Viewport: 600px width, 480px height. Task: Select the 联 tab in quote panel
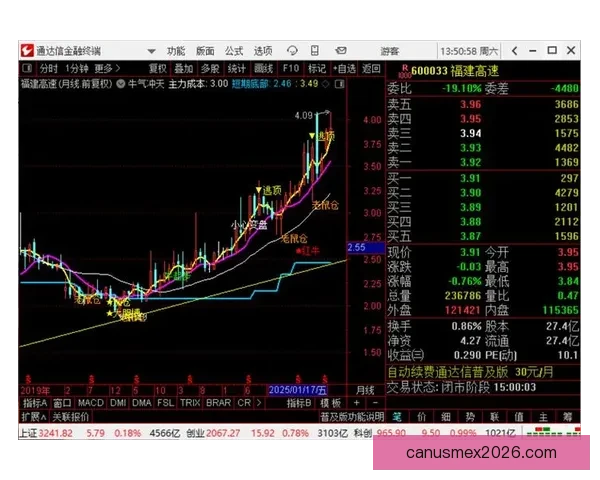click(494, 416)
